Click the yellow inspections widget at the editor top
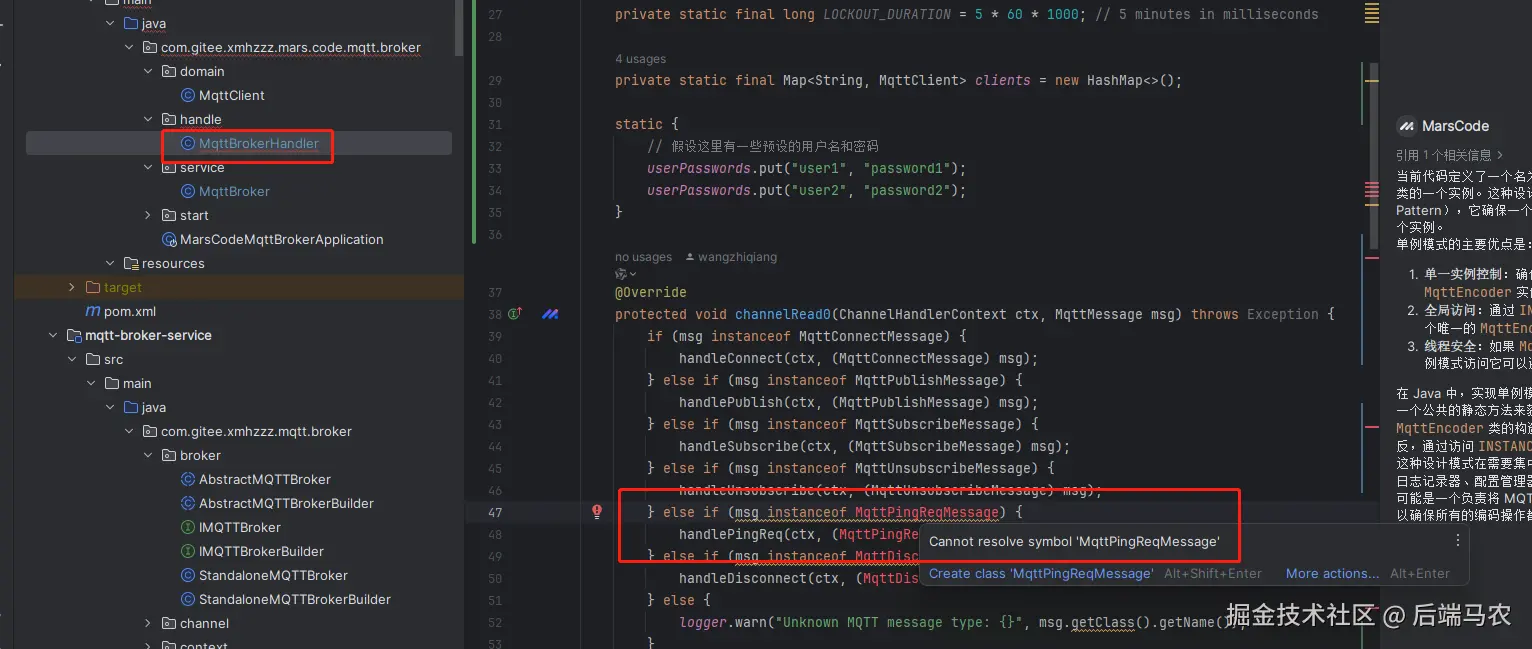 (x=1372, y=13)
